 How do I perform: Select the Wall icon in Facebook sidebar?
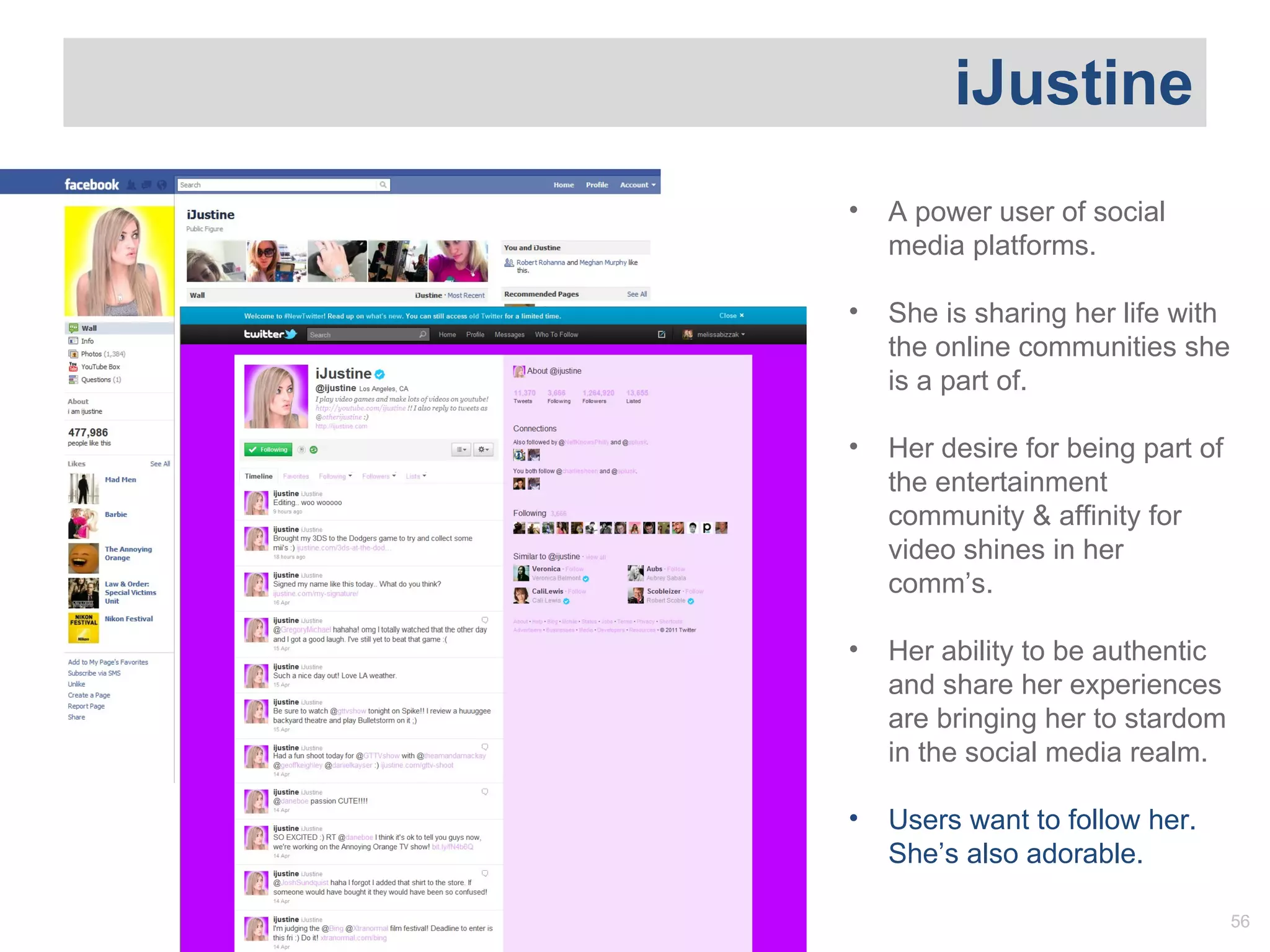pyautogui.click(x=74, y=328)
